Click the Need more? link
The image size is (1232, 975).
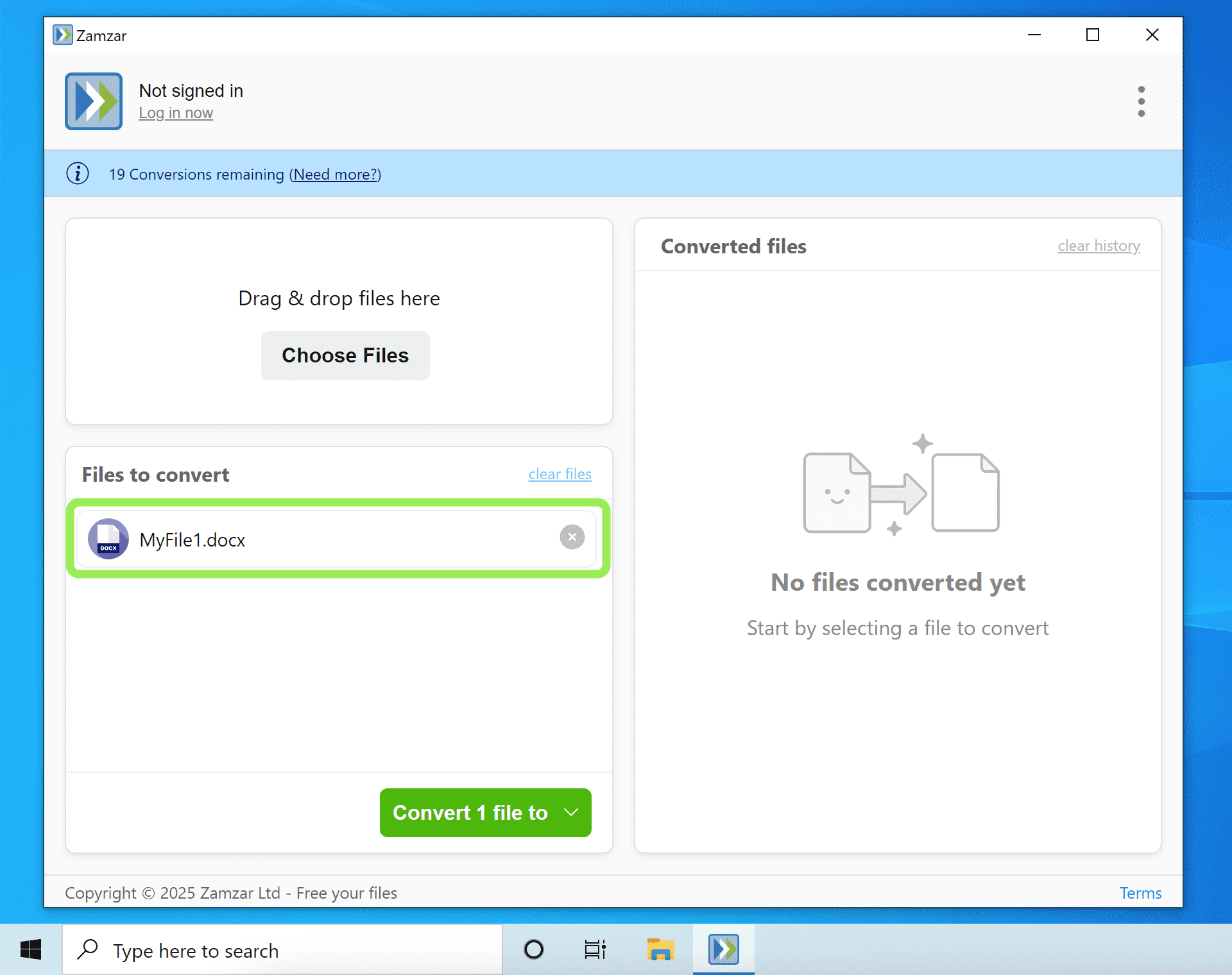pos(334,174)
